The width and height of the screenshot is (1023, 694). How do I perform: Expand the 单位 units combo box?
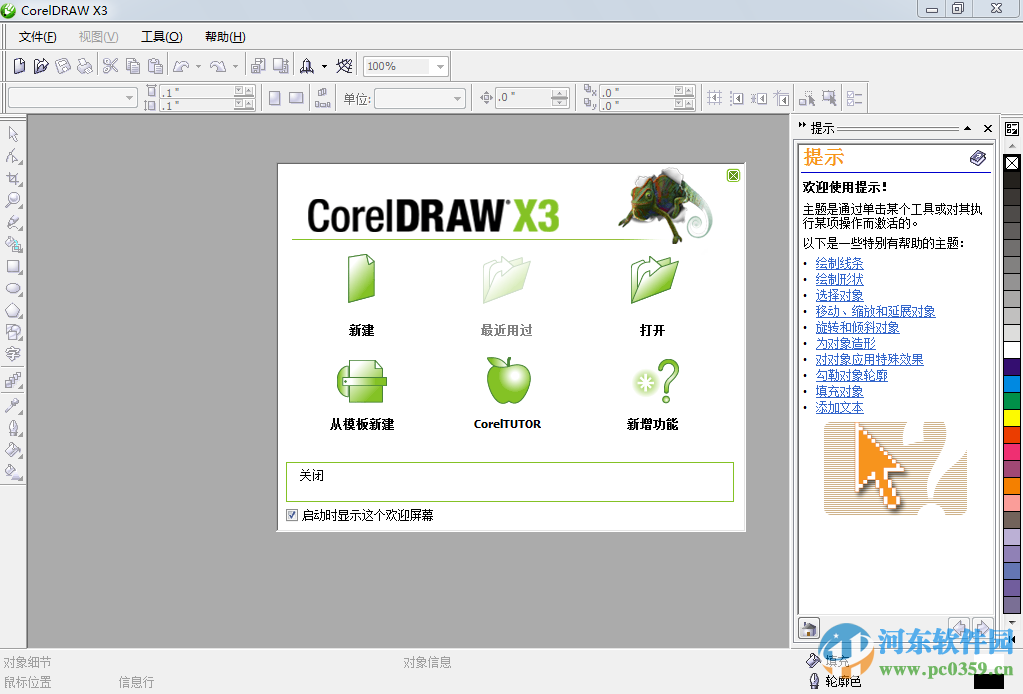tap(457, 98)
